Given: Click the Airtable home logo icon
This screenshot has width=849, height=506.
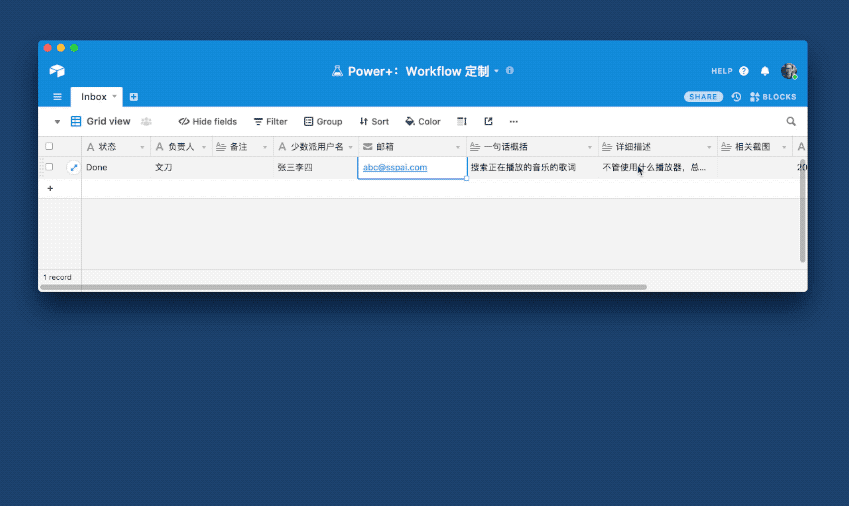Looking at the screenshot, I should 57,71.
